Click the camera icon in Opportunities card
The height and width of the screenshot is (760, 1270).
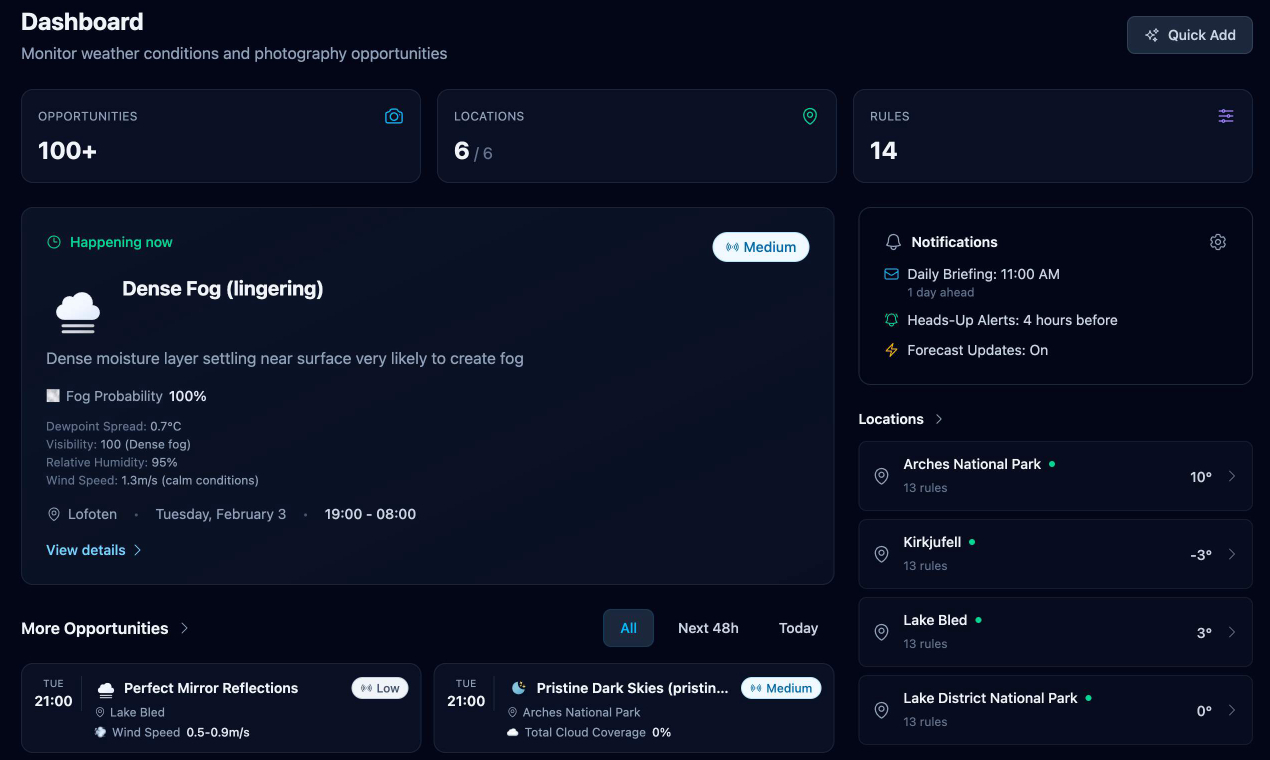(x=394, y=117)
